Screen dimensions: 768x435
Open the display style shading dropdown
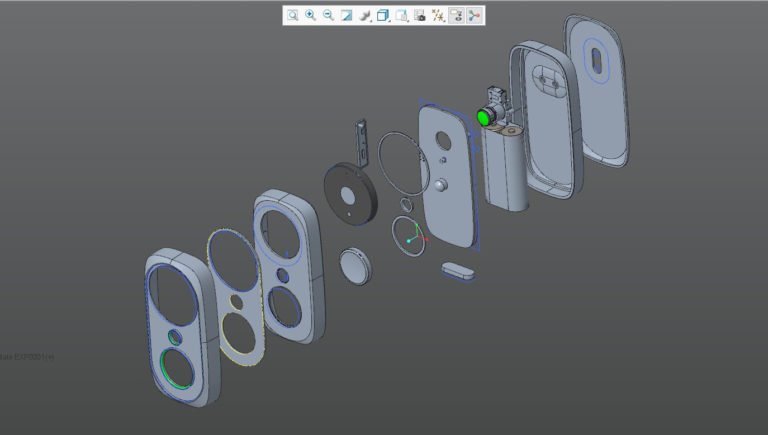[x=365, y=15]
